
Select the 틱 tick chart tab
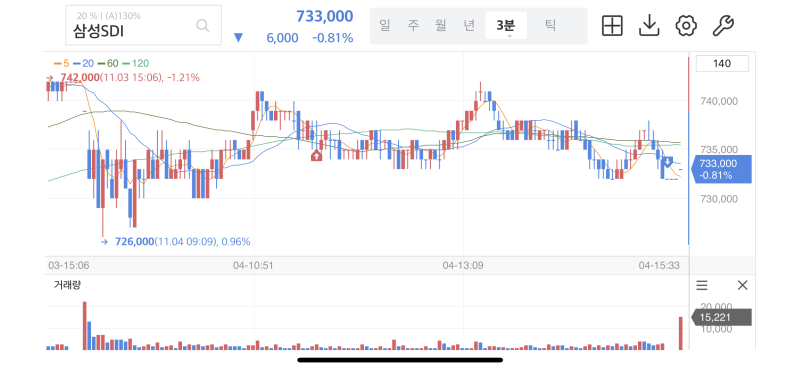[x=551, y=25]
